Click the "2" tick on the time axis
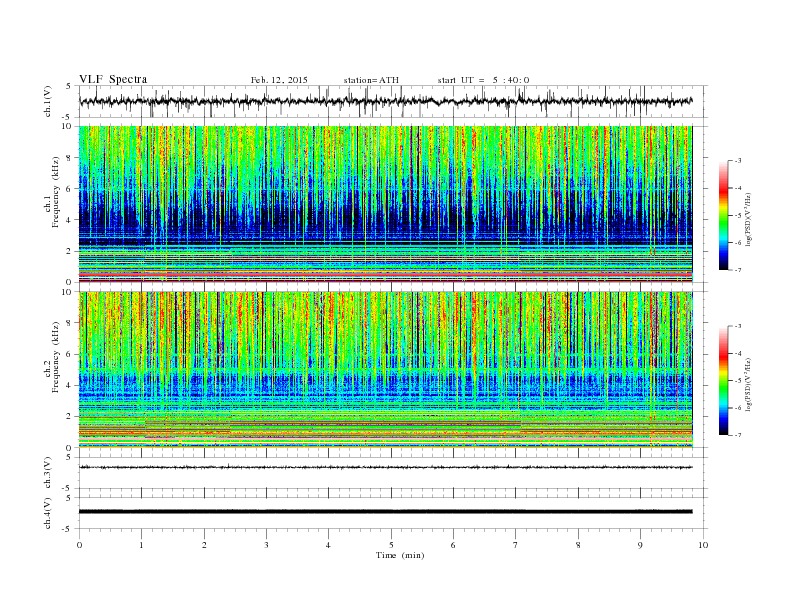This screenshot has width=792, height=612. pos(204,545)
